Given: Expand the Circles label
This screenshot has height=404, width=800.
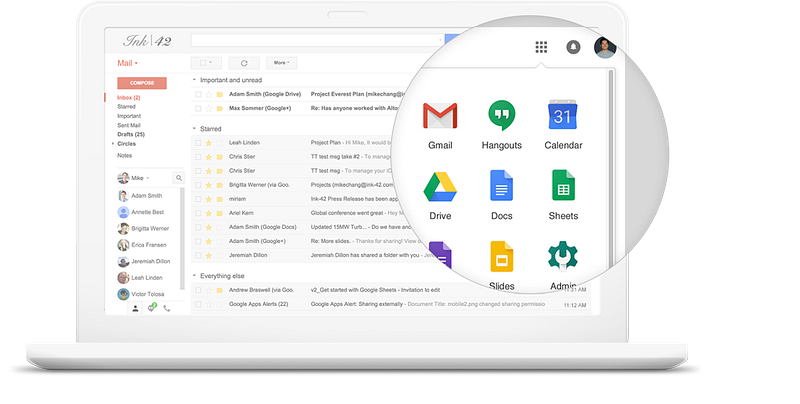Looking at the screenshot, I should (x=113, y=144).
